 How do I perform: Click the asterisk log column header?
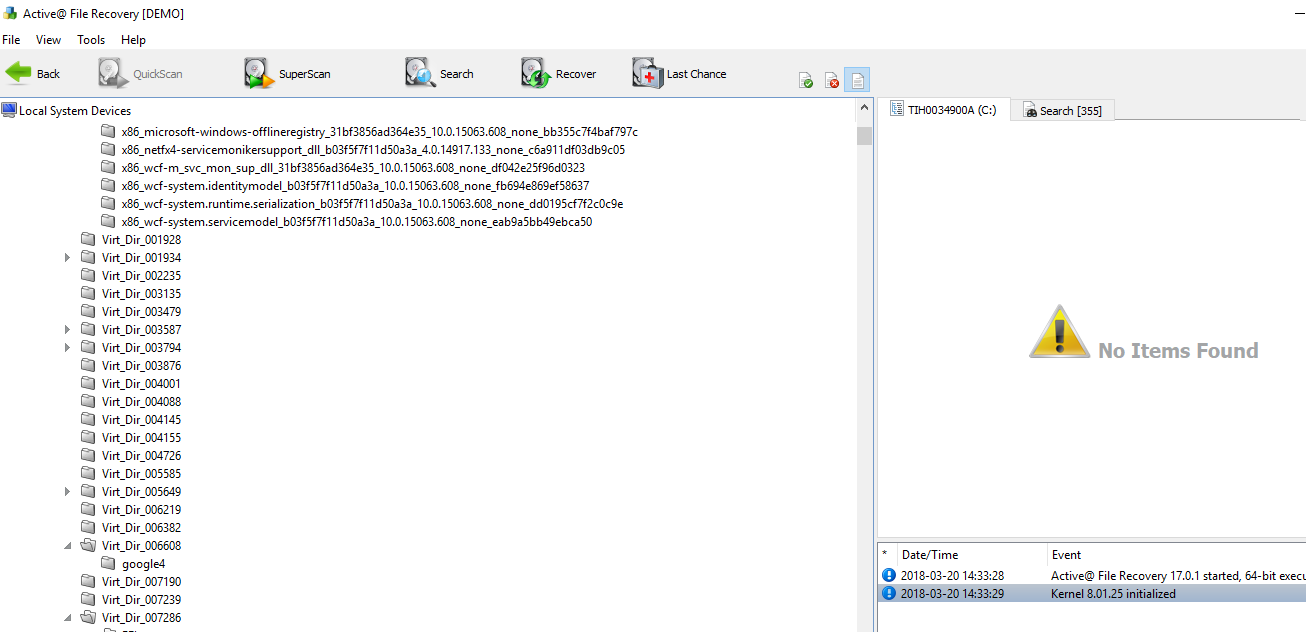[887, 555]
